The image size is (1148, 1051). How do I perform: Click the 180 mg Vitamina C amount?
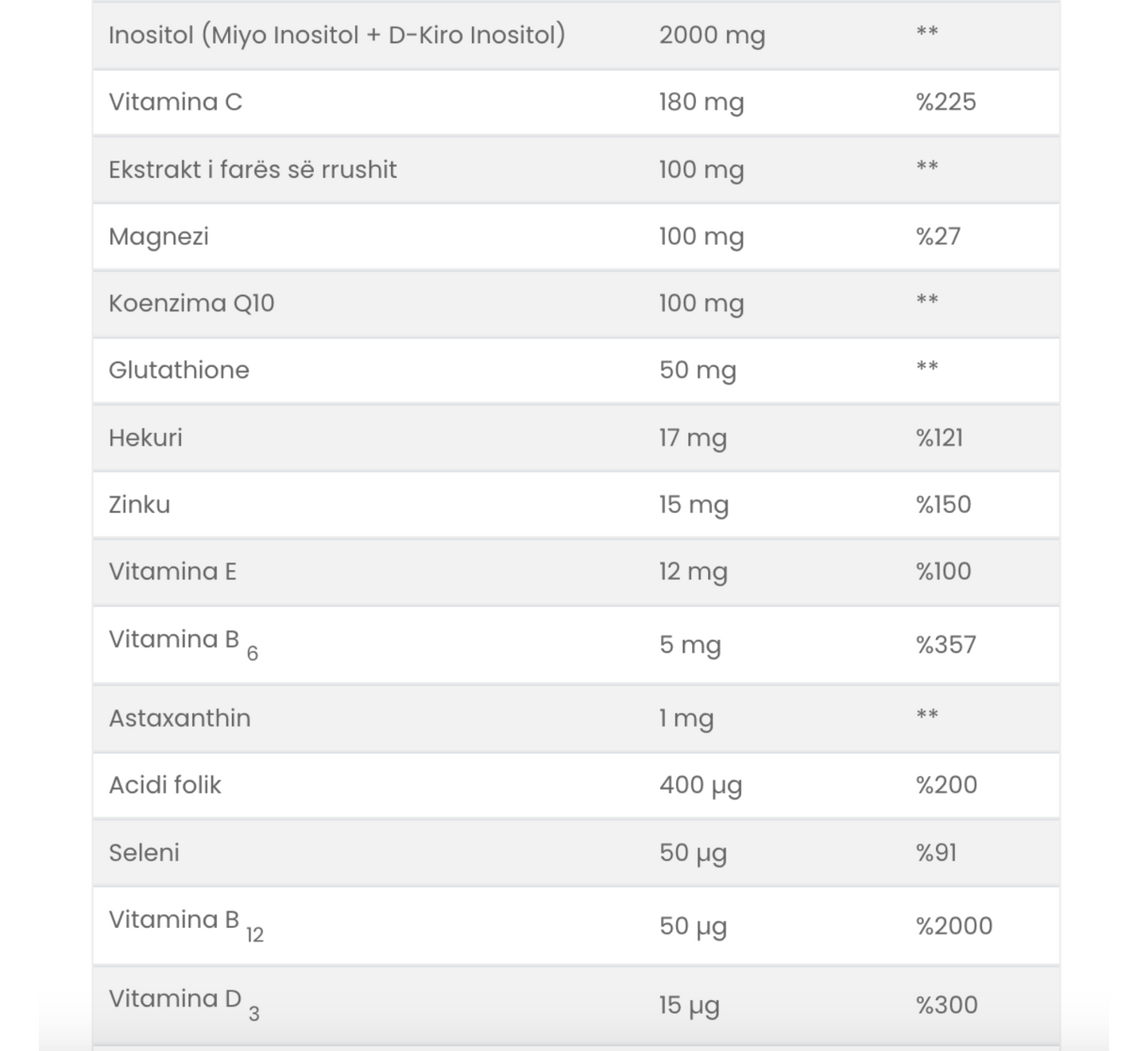(x=701, y=102)
